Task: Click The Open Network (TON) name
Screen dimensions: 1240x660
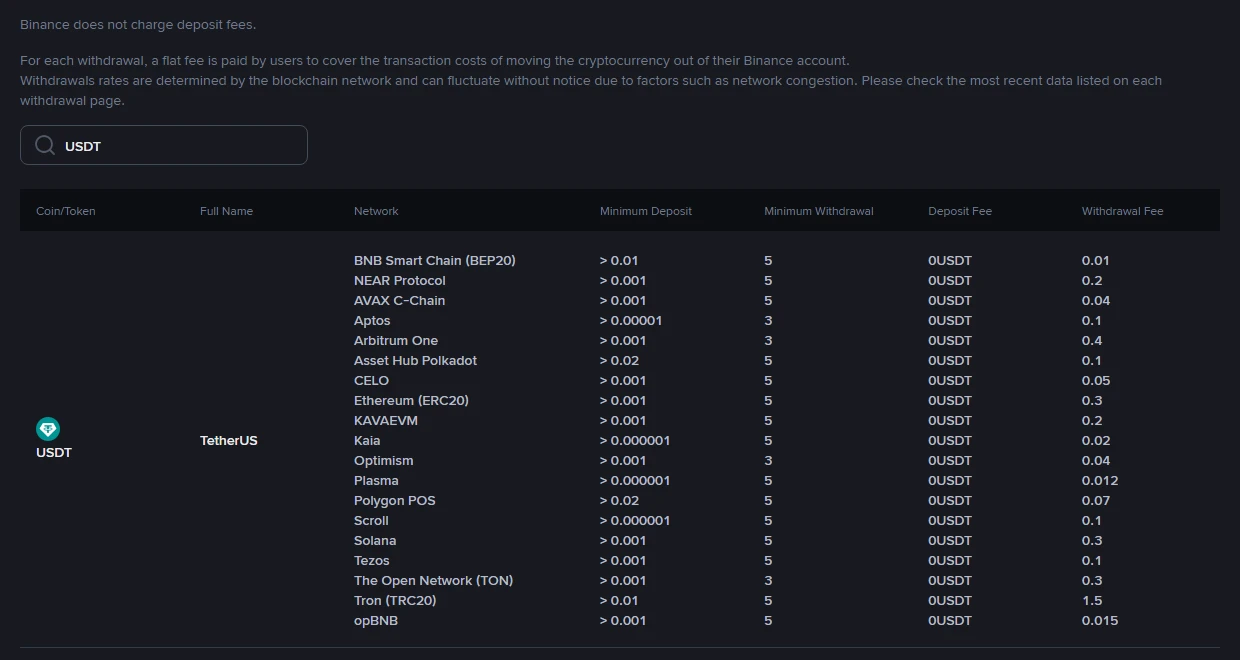Action: 433,581
